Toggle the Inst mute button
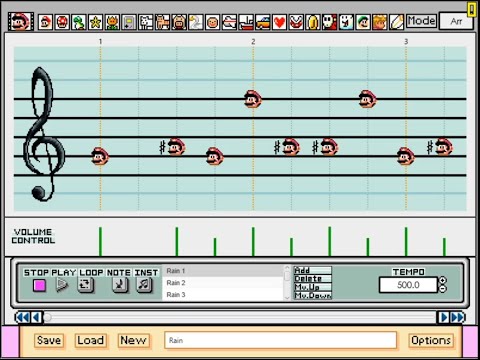Image resolution: width=480 pixels, height=360 pixels. (144, 285)
